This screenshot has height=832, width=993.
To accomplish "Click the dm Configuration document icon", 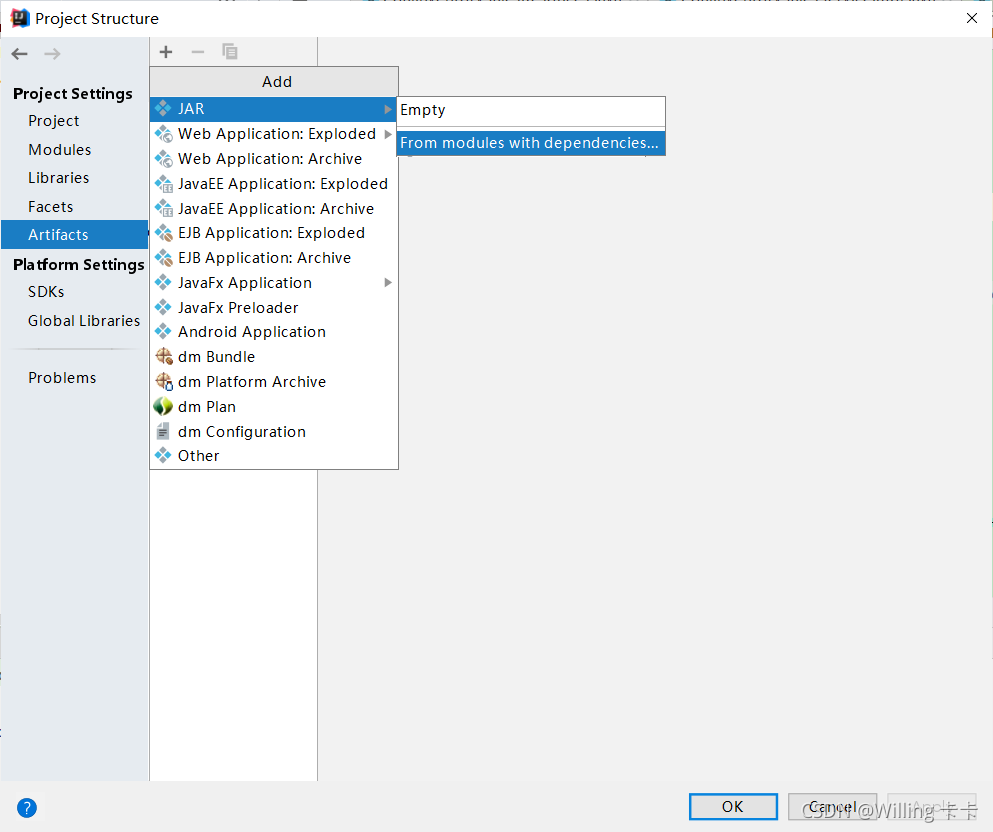I will (x=163, y=431).
